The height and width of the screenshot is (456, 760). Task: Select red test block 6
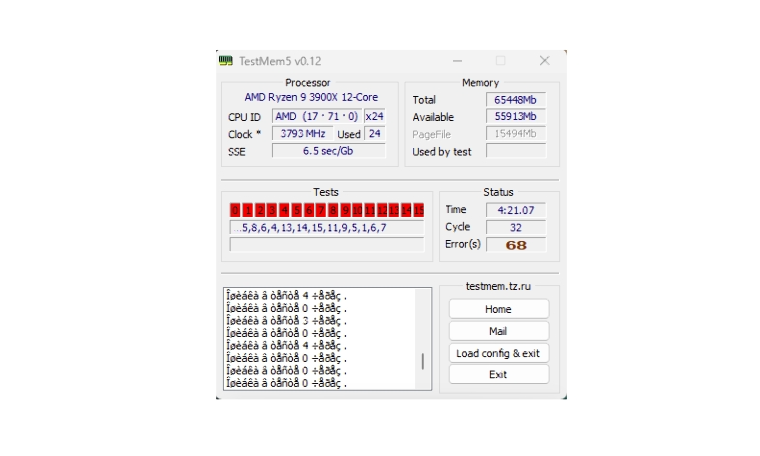point(309,210)
